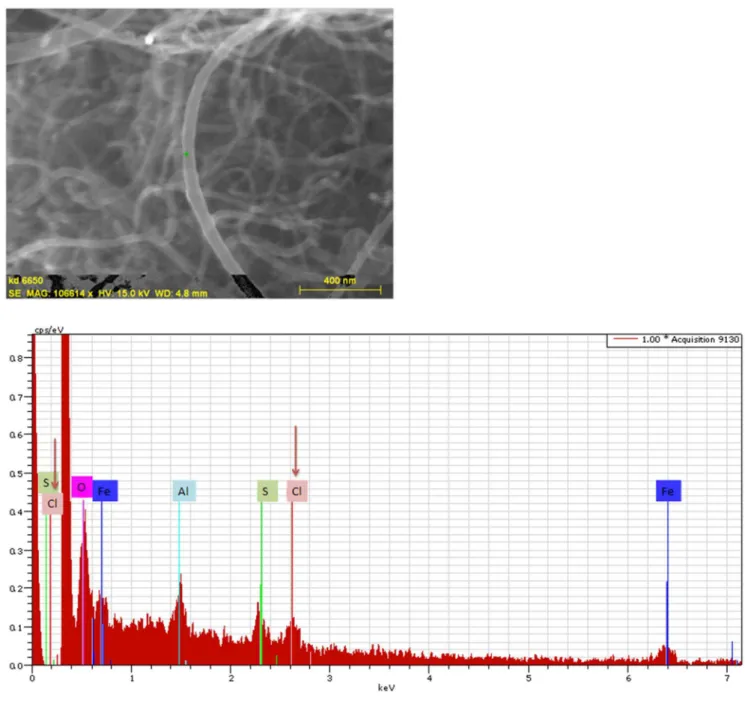Select the pink Cl label near 2.6 keV
Viewport: 745px width, 701px height.
click(x=297, y=491)
